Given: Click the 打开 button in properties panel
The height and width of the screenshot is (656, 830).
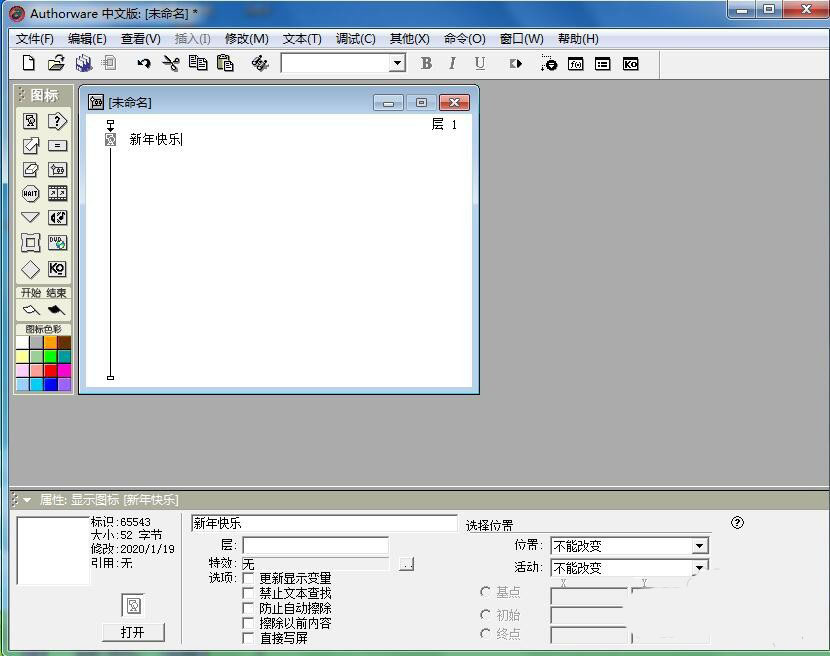Looking at the screenshot, I should [133, 633].
